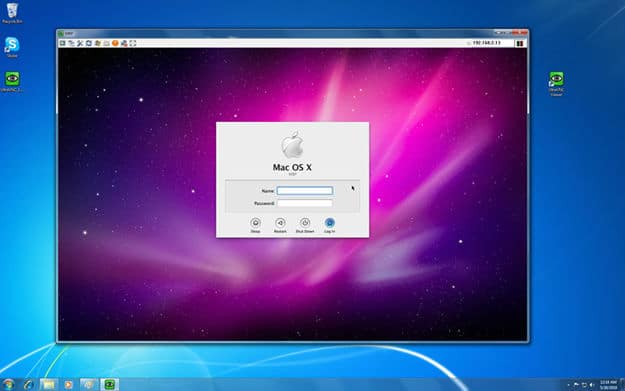Click the Apple logo on the login panel

[x=293, y=144]
